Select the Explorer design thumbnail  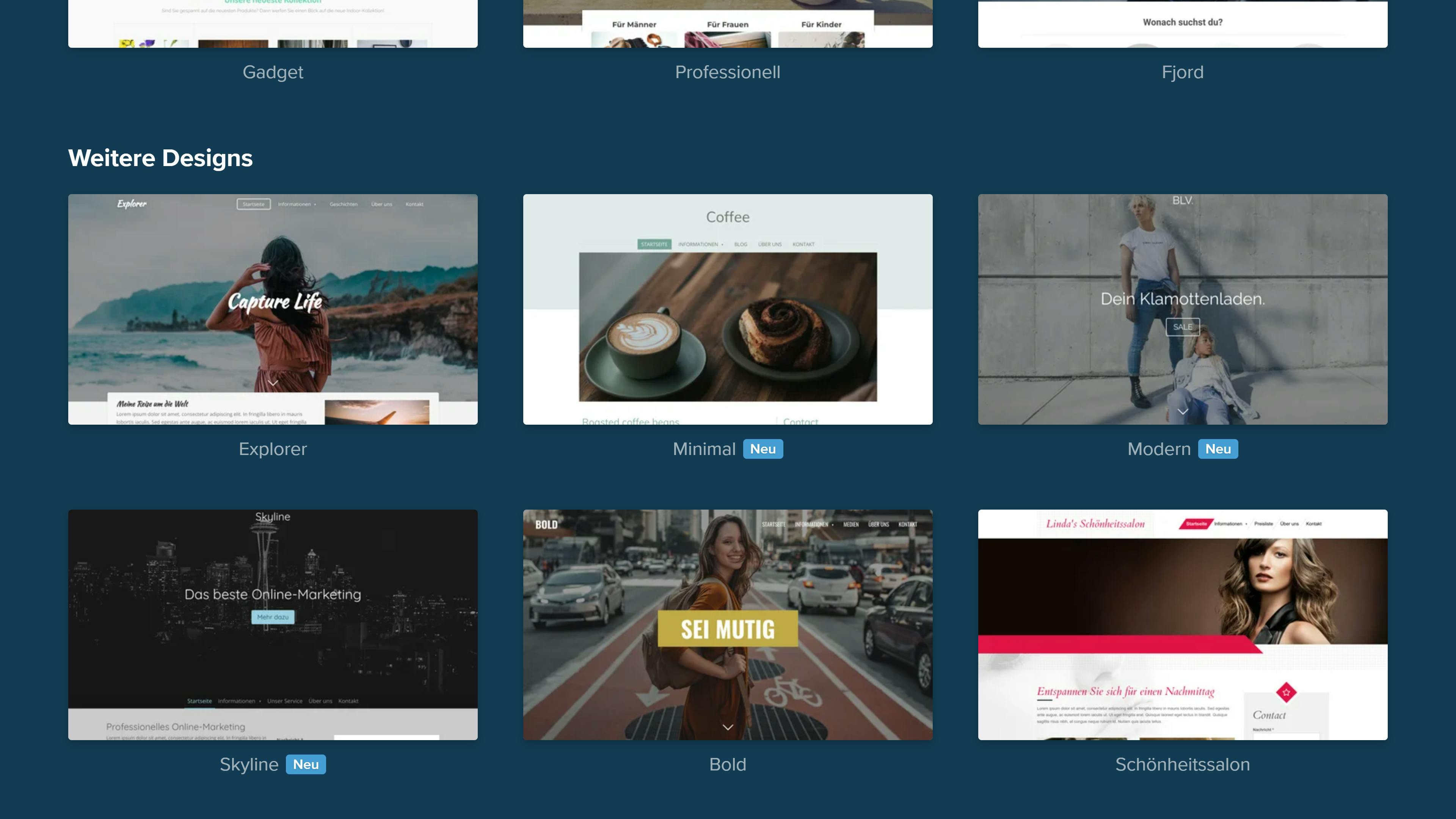pos(273,309)
